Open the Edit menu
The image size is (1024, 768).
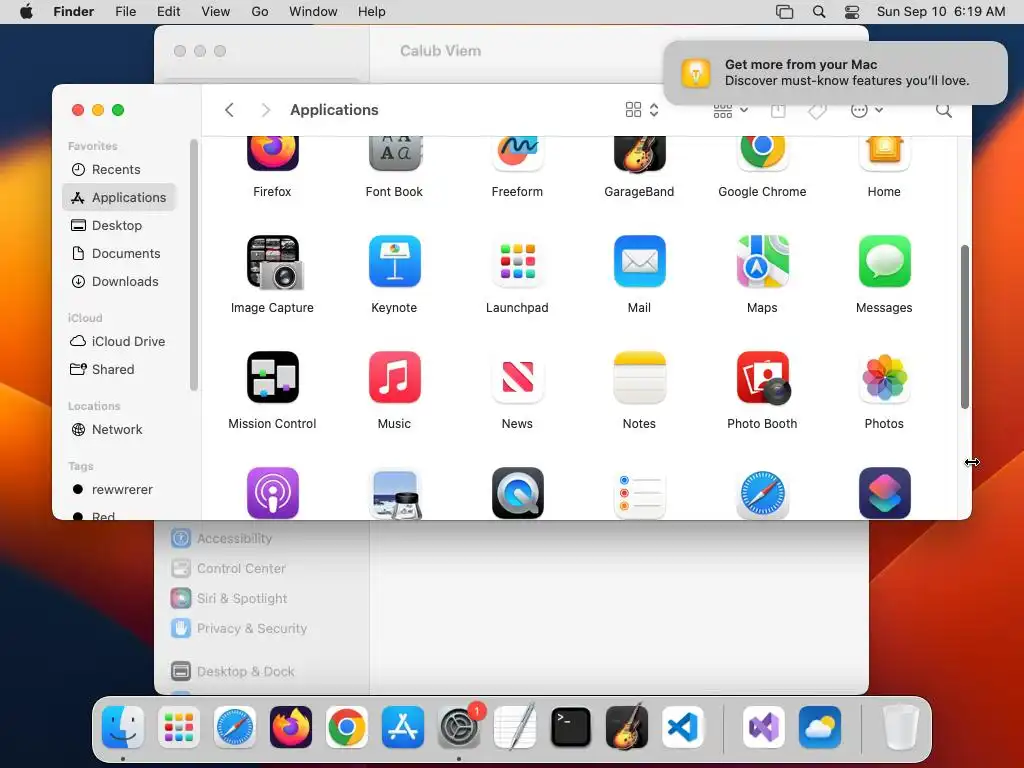168,12
